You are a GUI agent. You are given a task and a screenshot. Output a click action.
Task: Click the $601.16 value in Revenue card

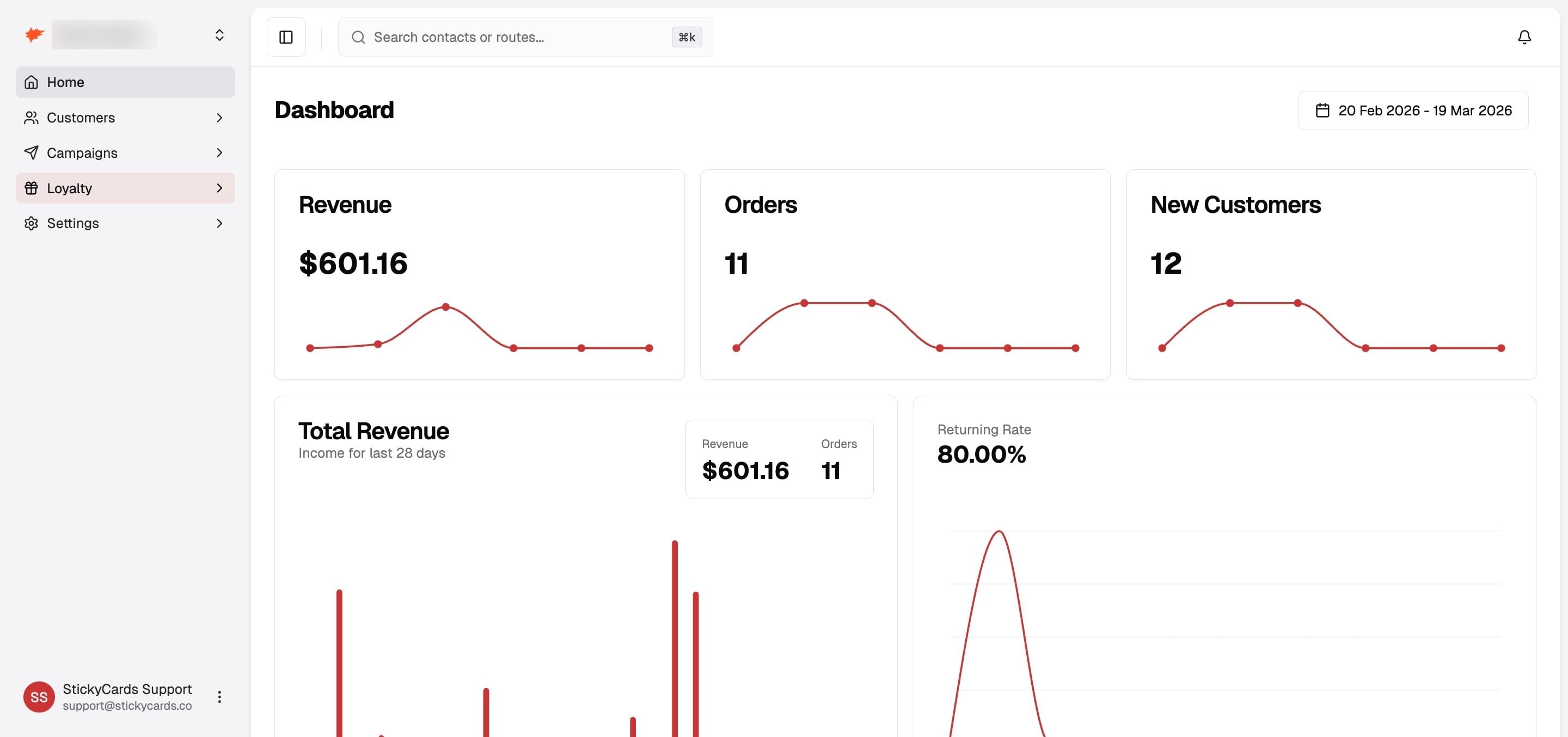click(x=353, y=263)
